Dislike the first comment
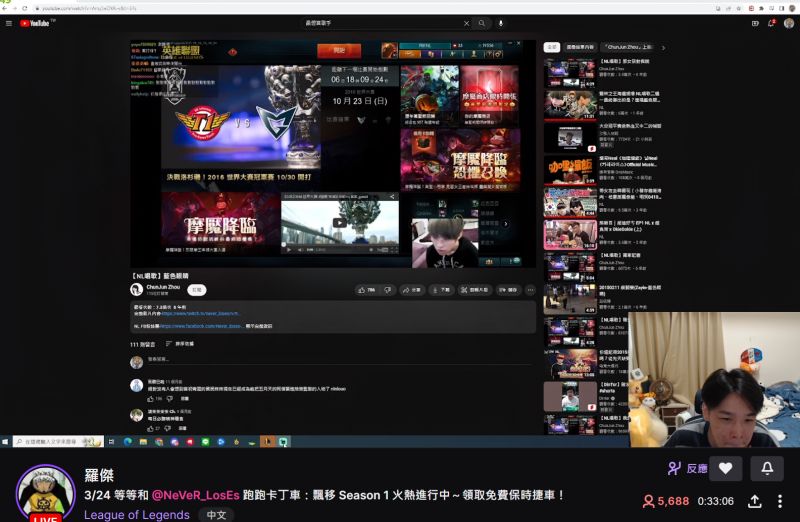 170,399
